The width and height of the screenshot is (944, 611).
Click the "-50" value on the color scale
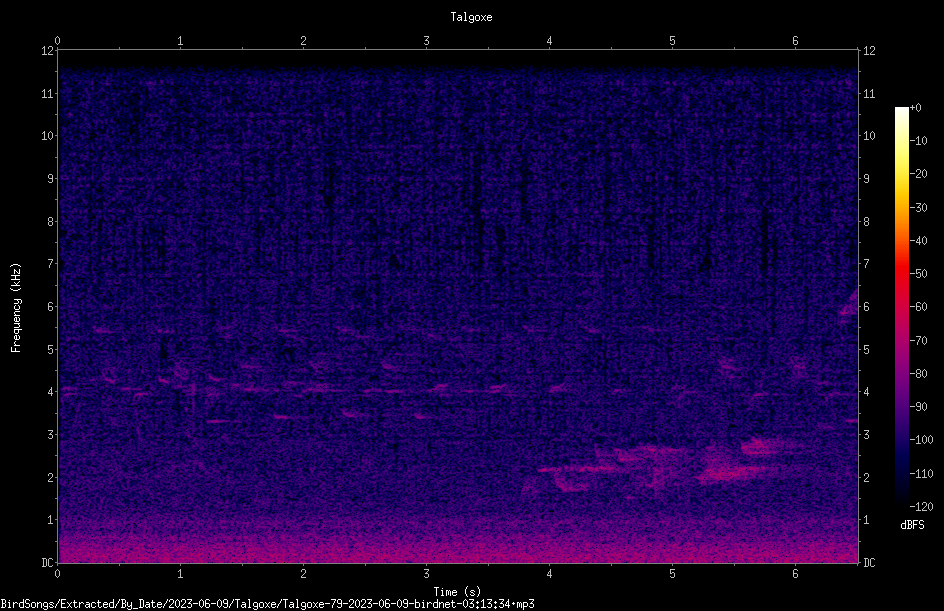pos(919,274)
